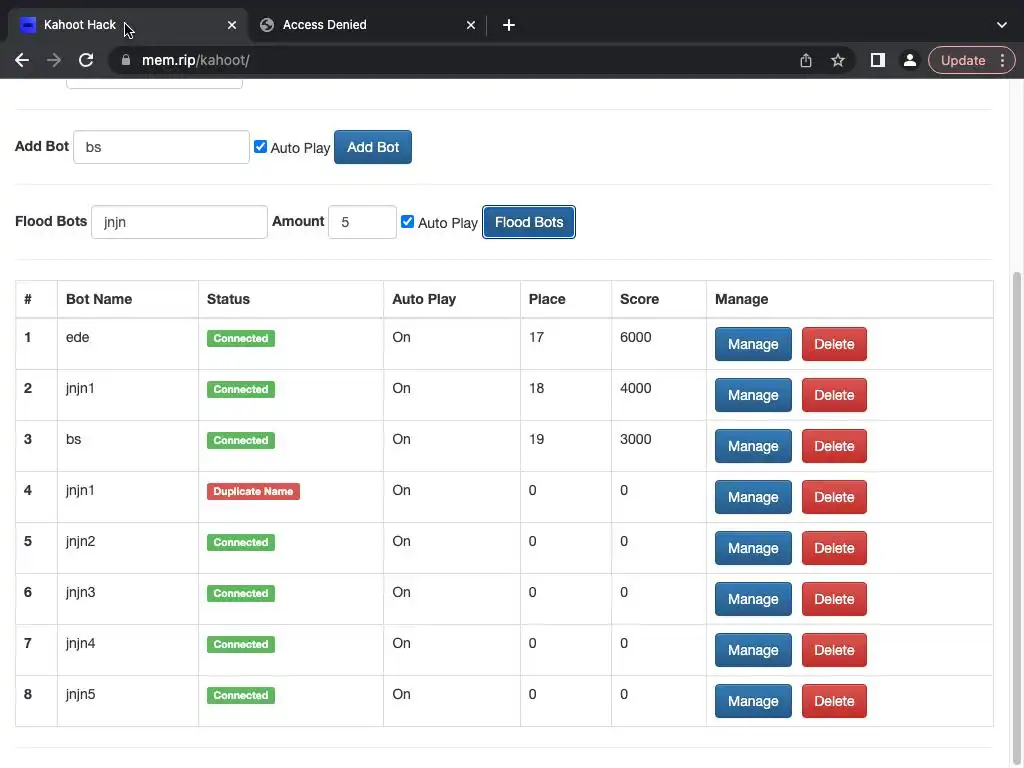1024x768 pixels.
Task: Click the Update browser button
Action: 963,61
